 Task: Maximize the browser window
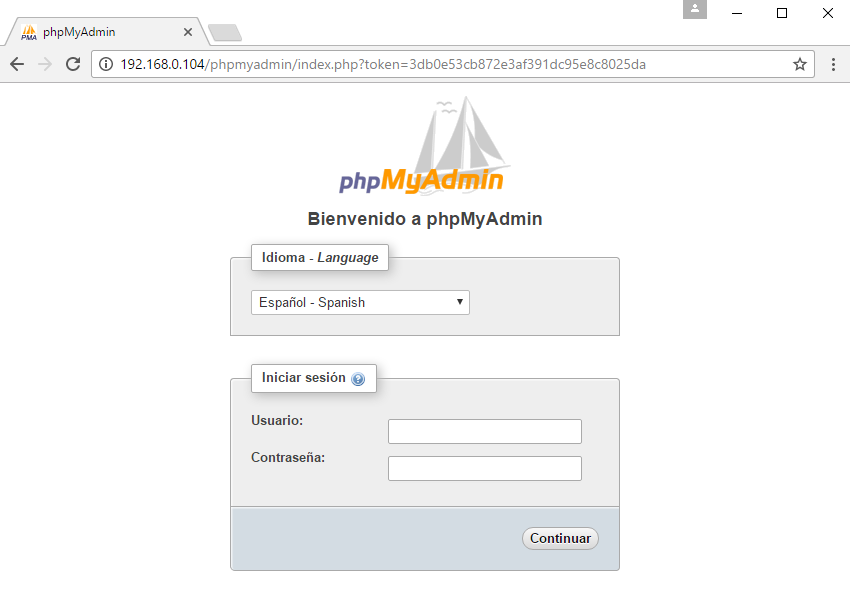[782, 13]
